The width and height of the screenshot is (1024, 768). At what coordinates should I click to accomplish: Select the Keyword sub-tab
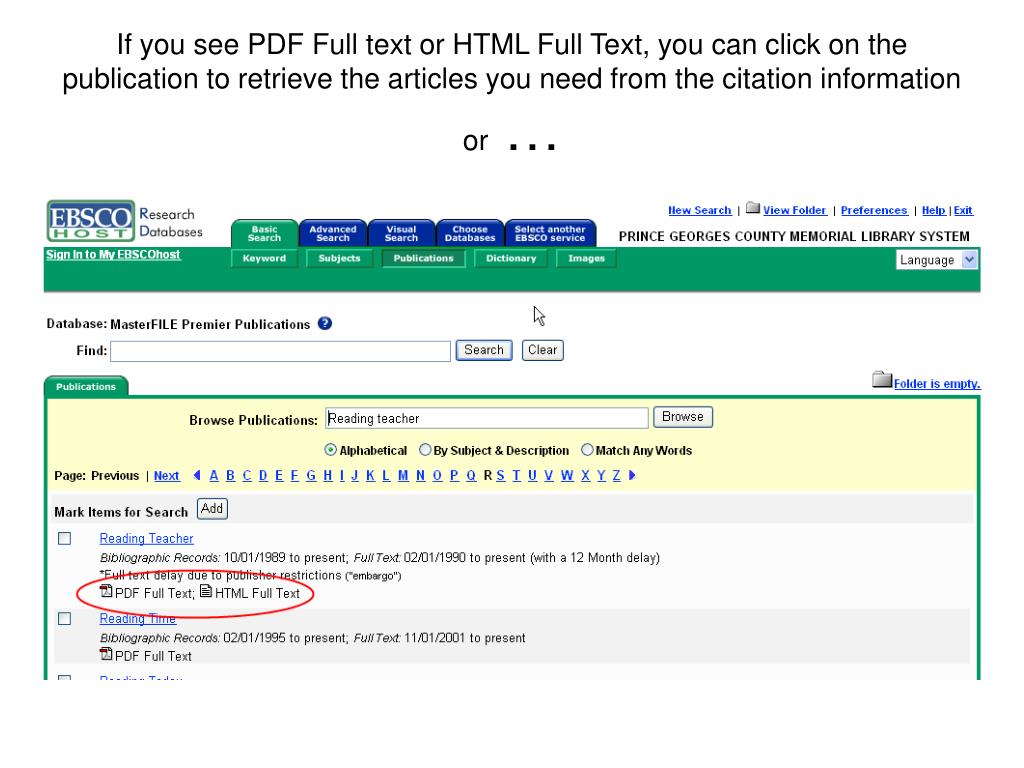click(x=264, y=258)
